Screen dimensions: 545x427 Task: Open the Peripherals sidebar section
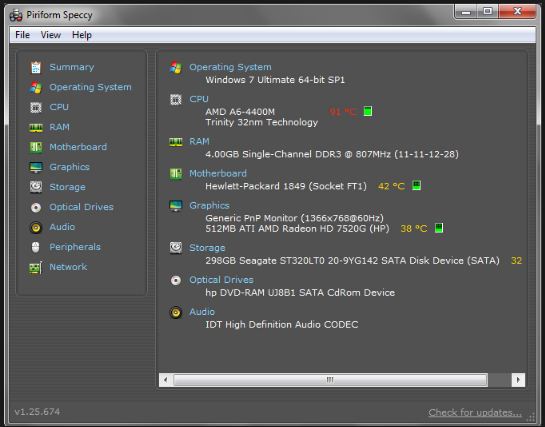click(x=75, y=247)
